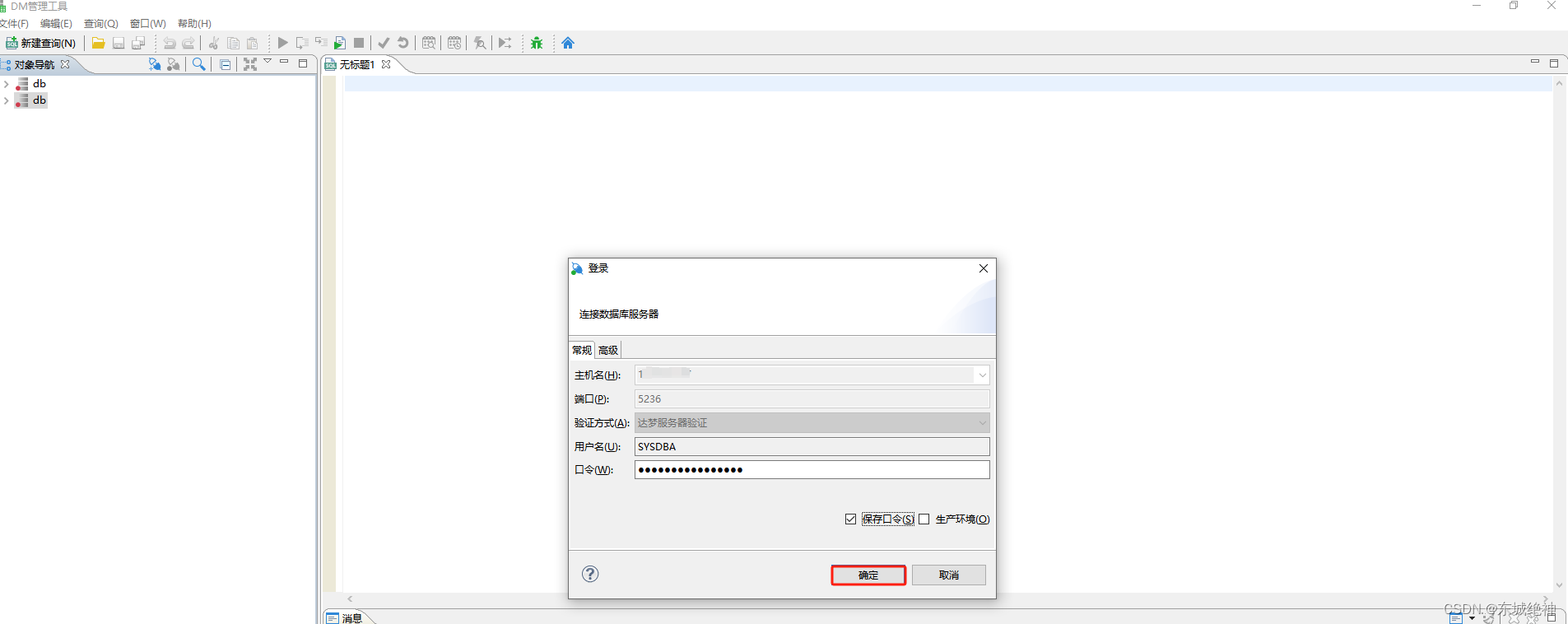Run the query with the play icon
The height and width of the screenshot is (624, 1568).
[x=282, y=43]
